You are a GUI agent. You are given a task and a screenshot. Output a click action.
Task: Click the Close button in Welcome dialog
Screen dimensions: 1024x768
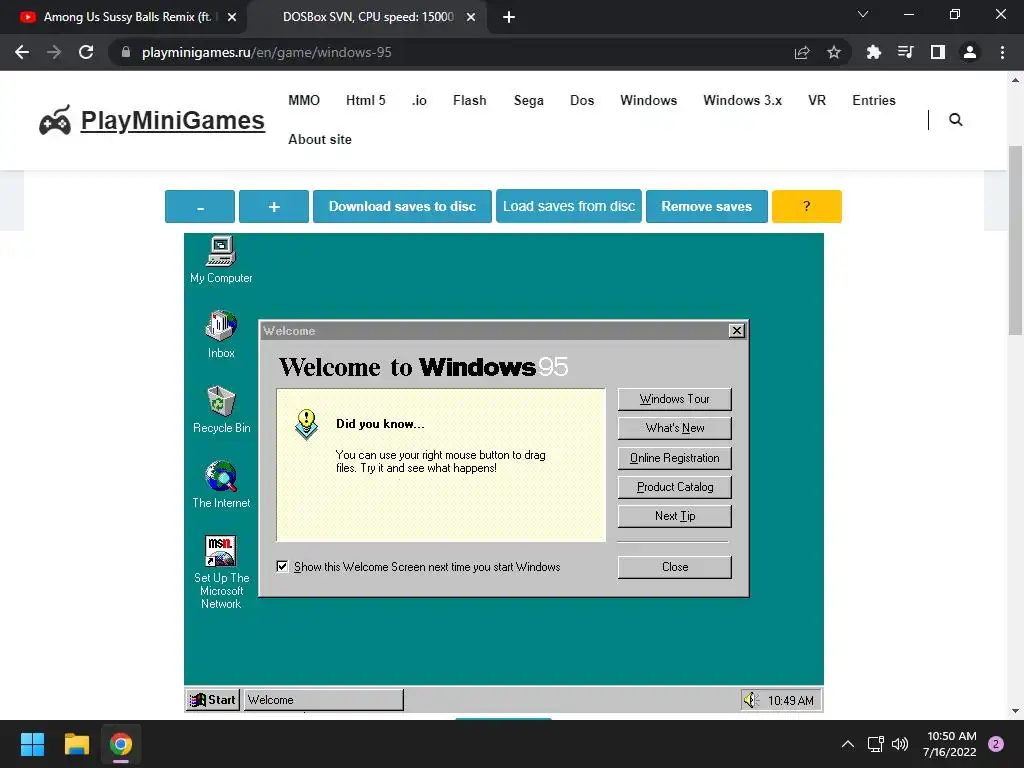(675, 567)
